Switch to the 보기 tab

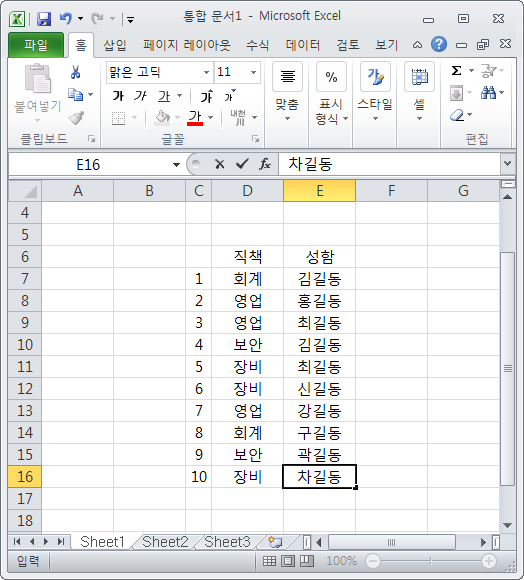(x=386, y=45)
